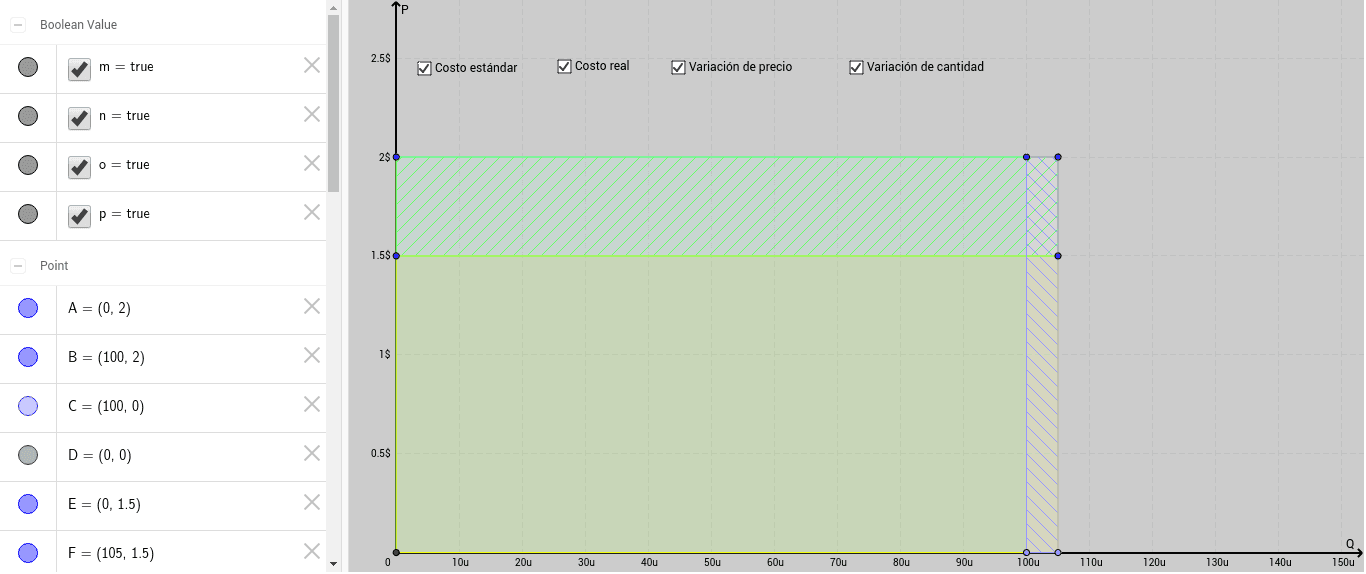Delete point A with its X icon

coord(312,306)
